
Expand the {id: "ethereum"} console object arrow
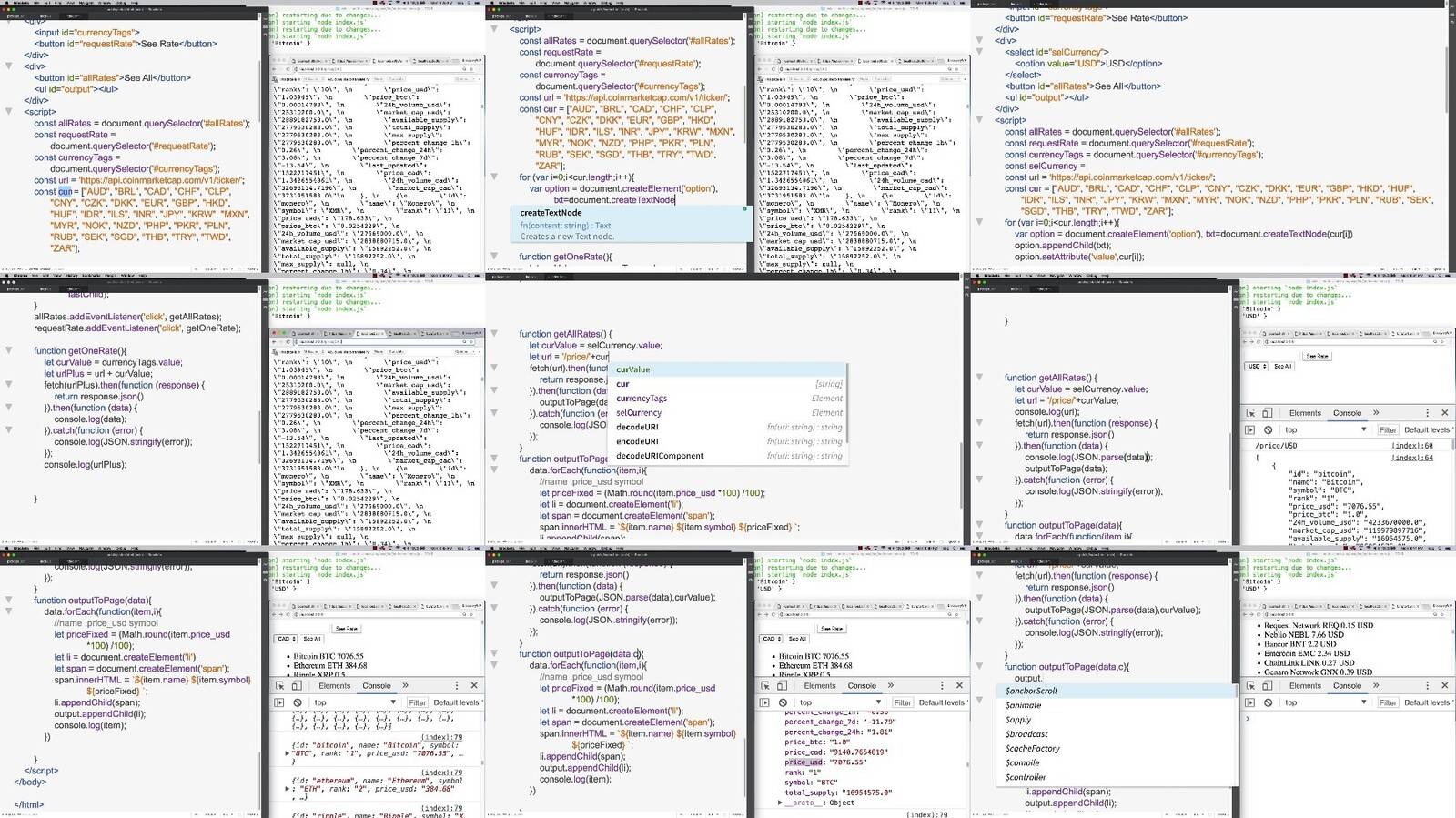coord(288,790)
